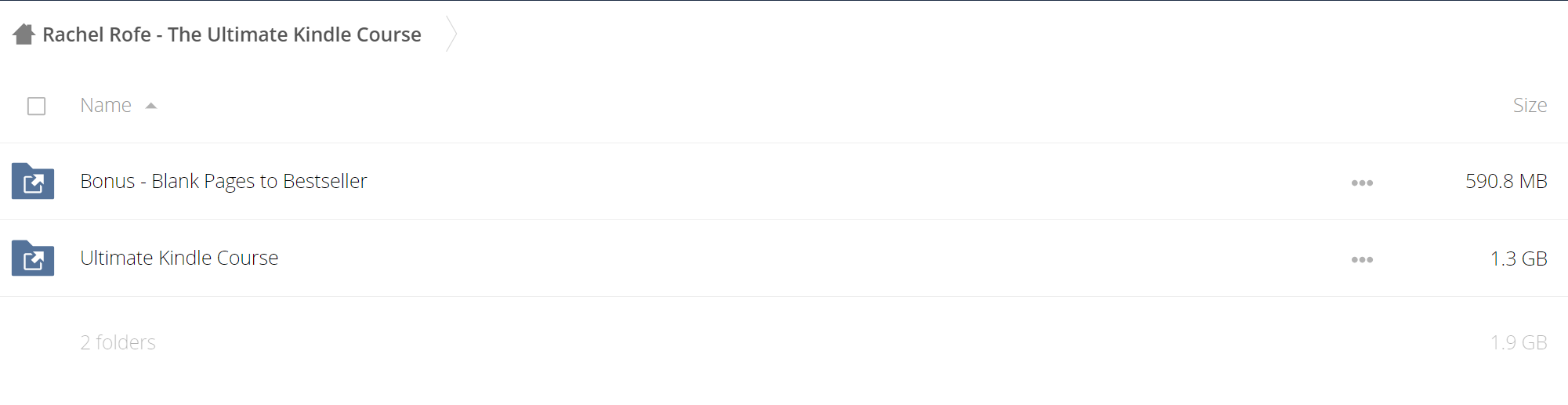Click the empty header area between Name and Size

pos(831,105)
